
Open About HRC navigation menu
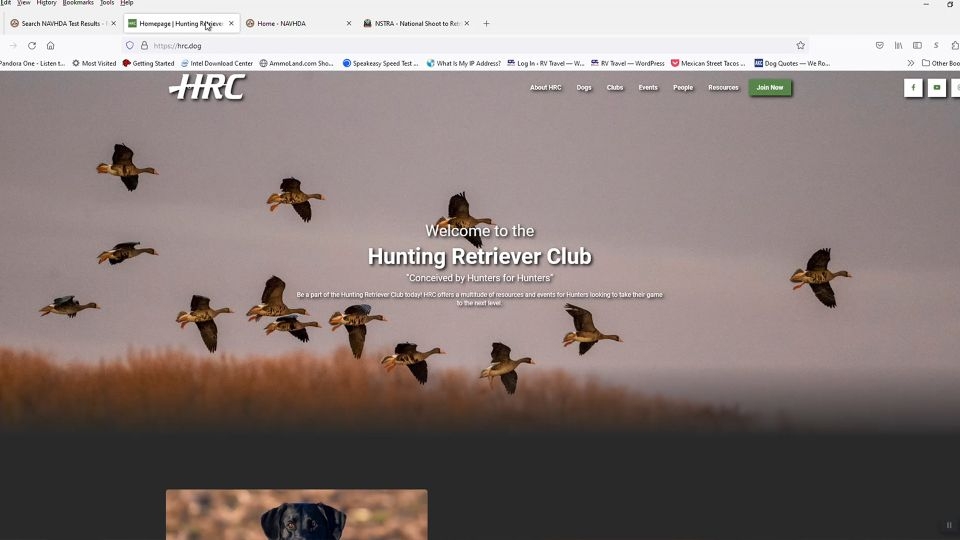click(546, 88)
